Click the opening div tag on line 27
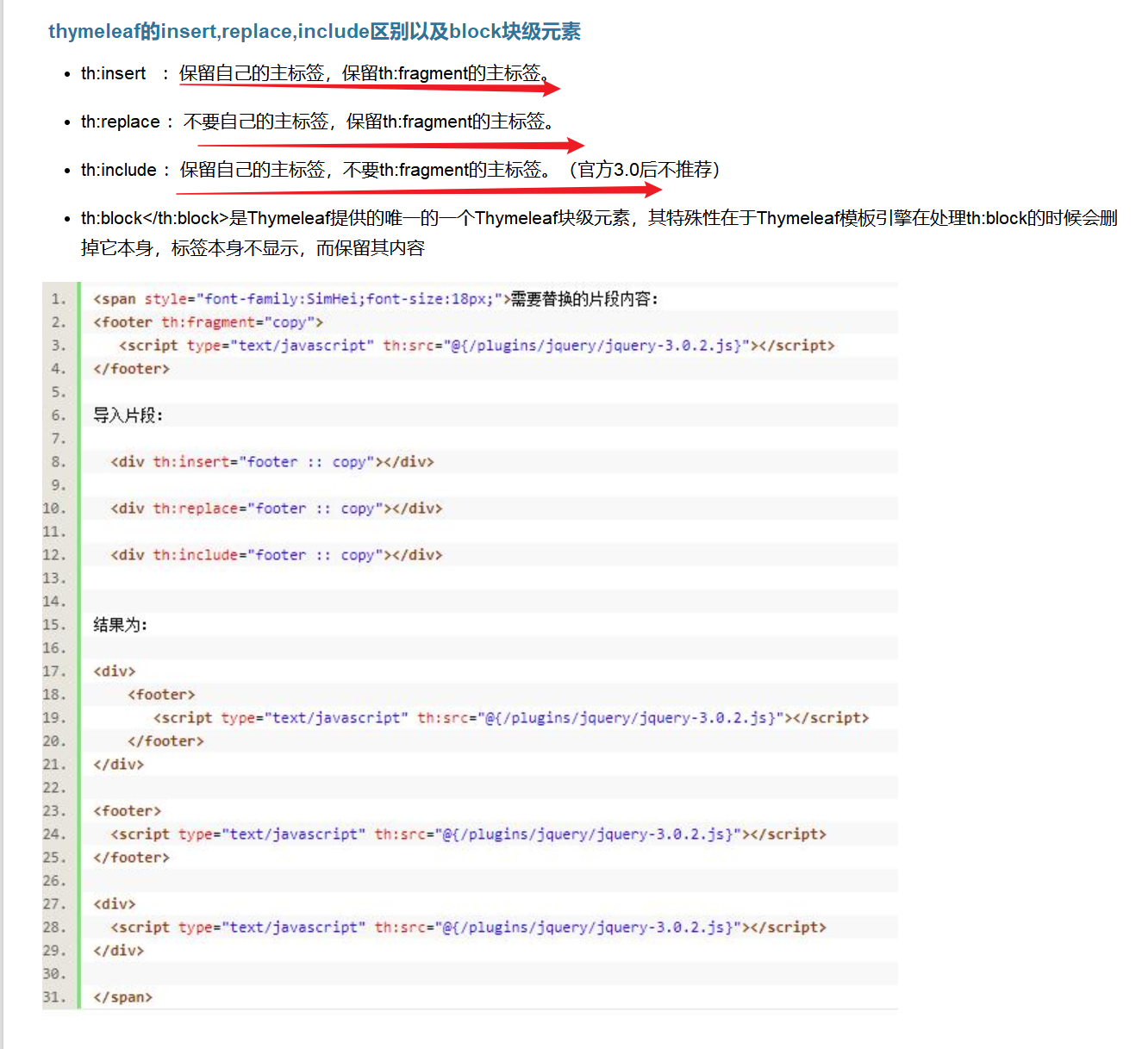1148x1049 pixels. tap(115, 904)
